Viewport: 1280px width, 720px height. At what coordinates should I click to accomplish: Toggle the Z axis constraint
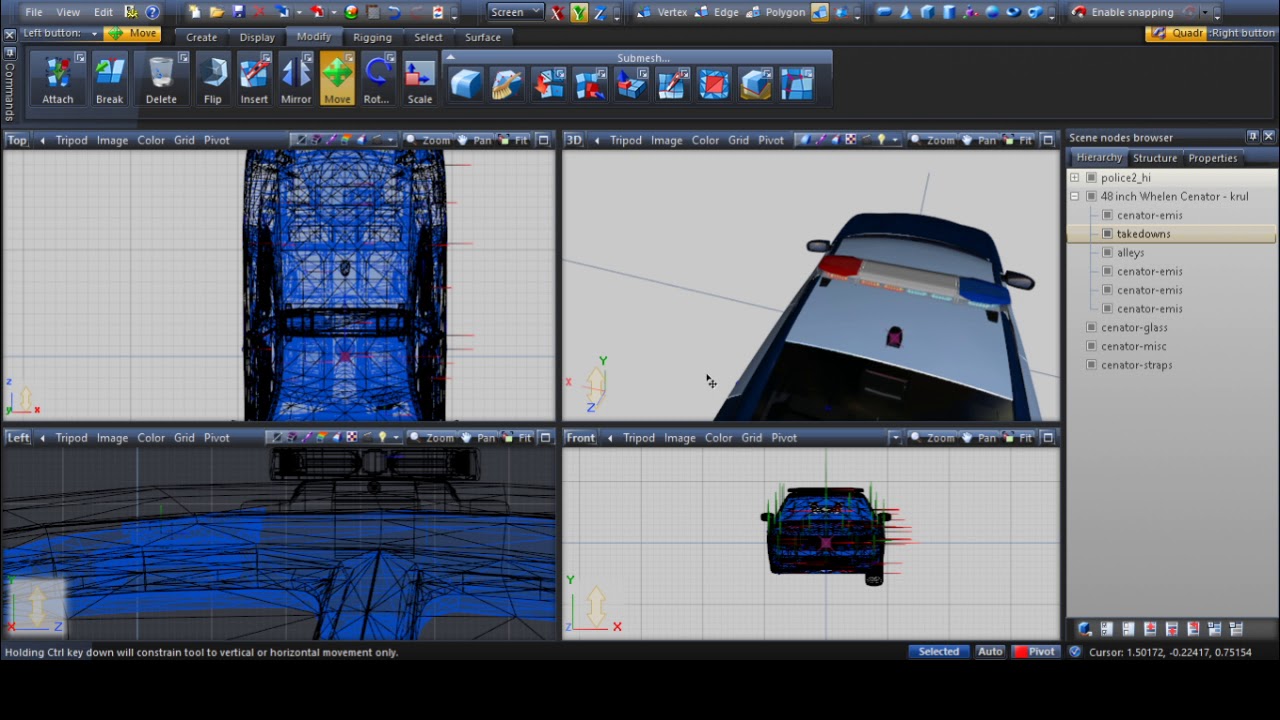[x=599, y=12]
